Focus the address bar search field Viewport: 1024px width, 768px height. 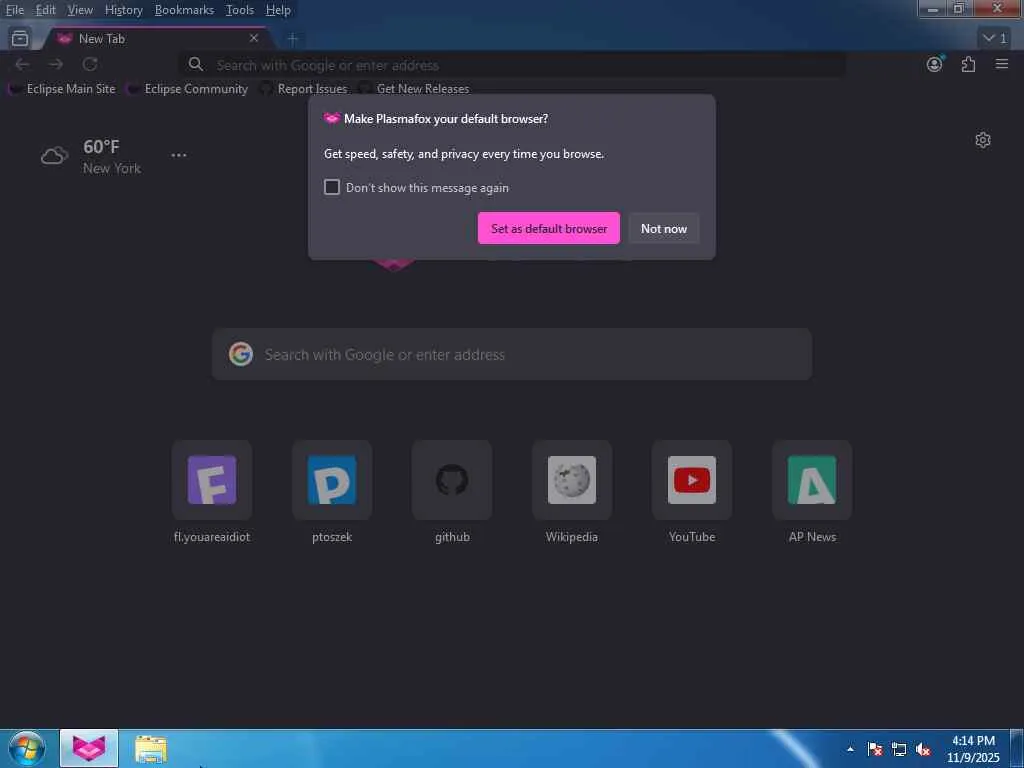pyautogui.click(x=512, y=65)
